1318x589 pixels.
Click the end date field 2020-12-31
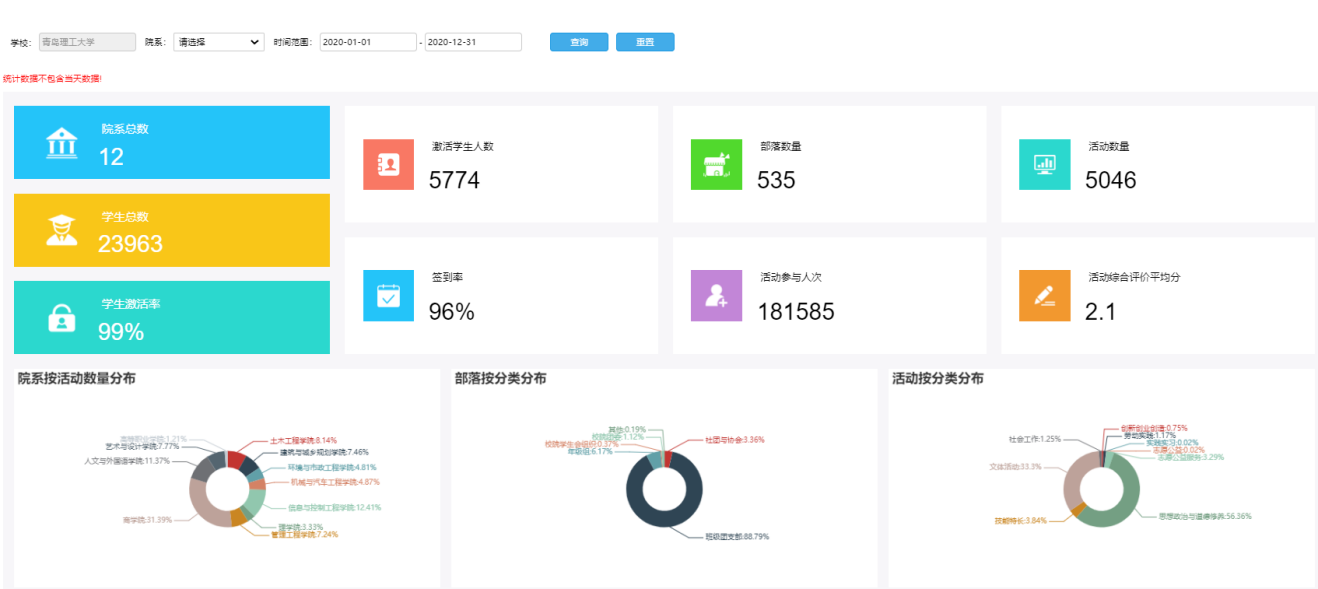[x=473, y=42]
